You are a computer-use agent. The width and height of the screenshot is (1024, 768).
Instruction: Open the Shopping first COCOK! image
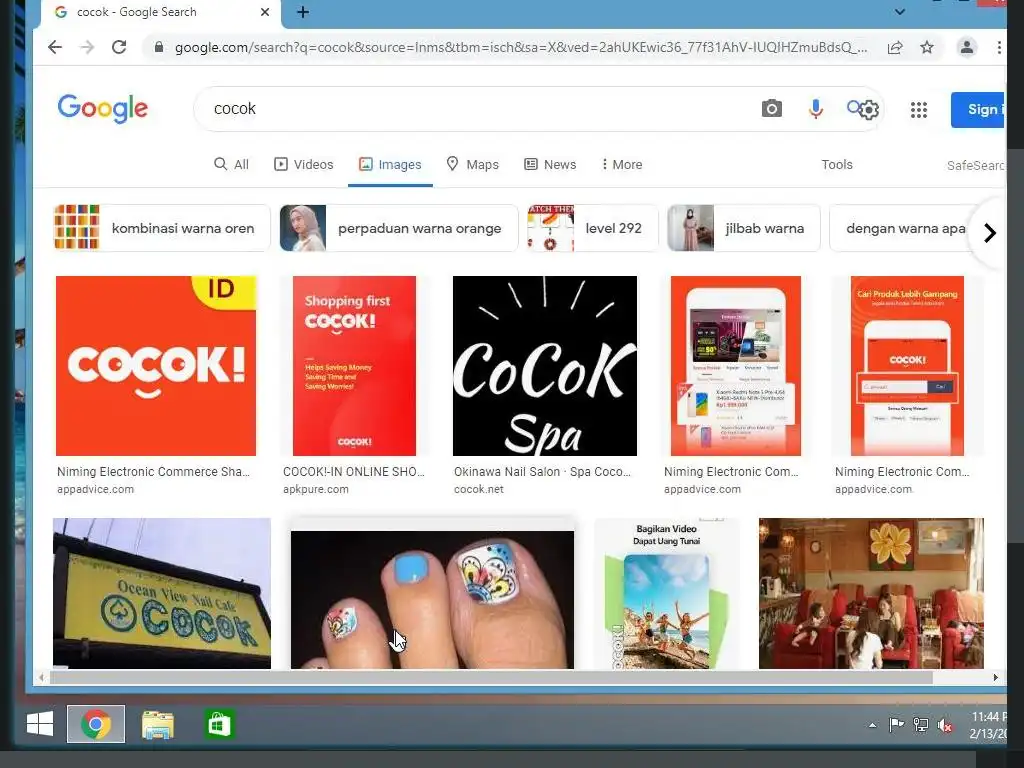354,366
